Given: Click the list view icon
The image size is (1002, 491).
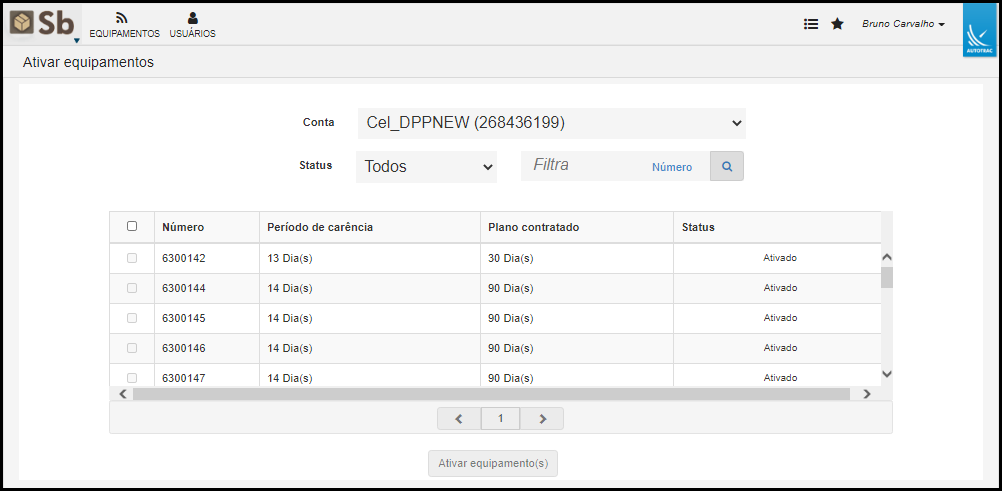Looking at the screenshot, I should tap(811, 24).
